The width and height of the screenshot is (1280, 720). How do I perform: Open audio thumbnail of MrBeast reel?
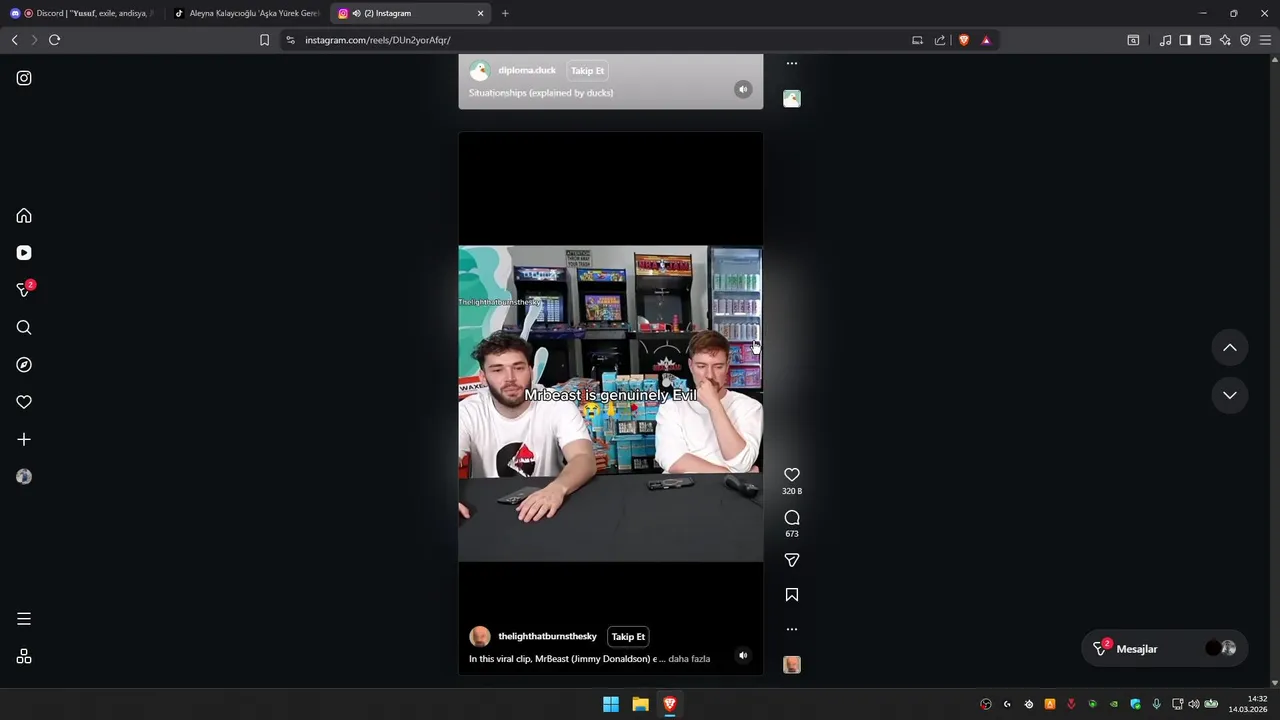792,665
